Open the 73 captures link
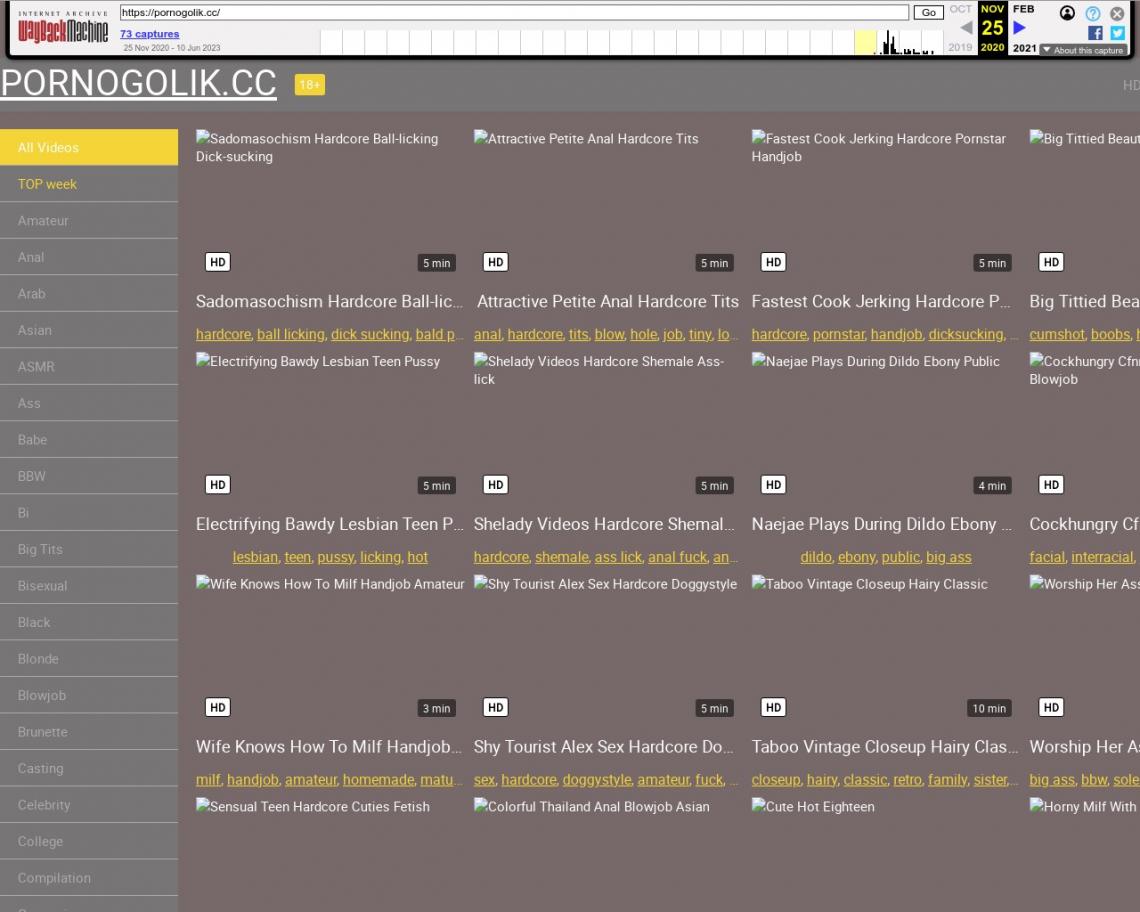 coord(149,33)
